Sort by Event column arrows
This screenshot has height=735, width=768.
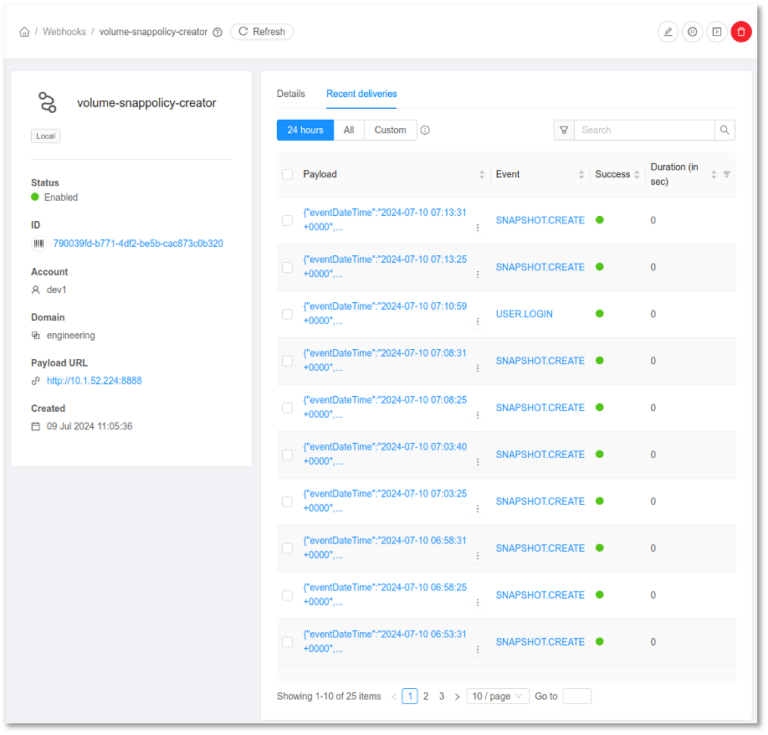pos(581,175)
